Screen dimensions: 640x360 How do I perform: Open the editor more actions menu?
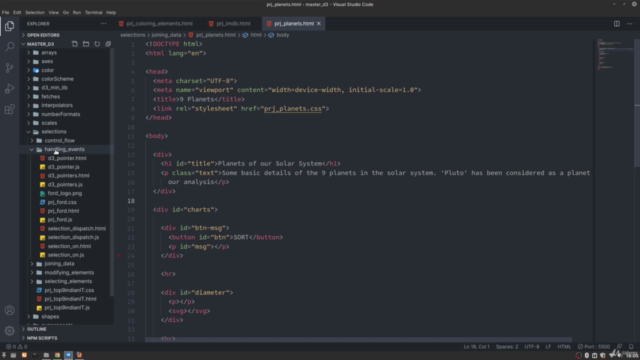tap(630, 24)
